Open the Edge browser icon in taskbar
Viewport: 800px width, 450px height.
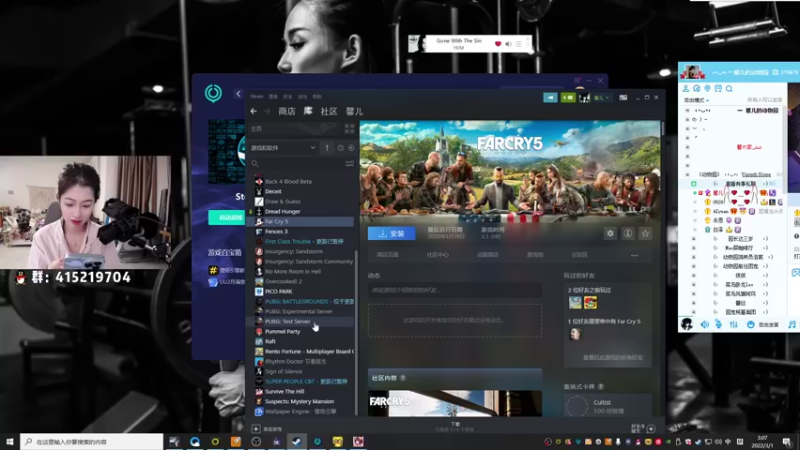(195, 441)
